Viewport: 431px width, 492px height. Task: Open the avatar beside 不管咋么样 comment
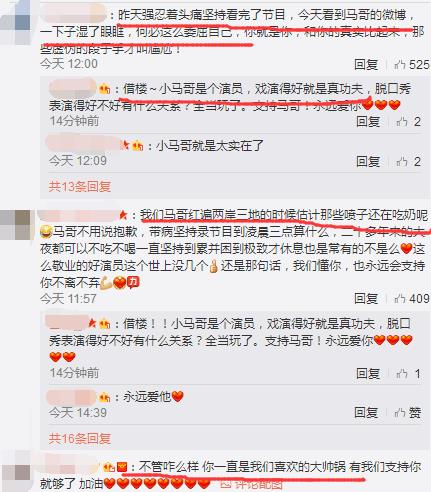click(15, 472)
